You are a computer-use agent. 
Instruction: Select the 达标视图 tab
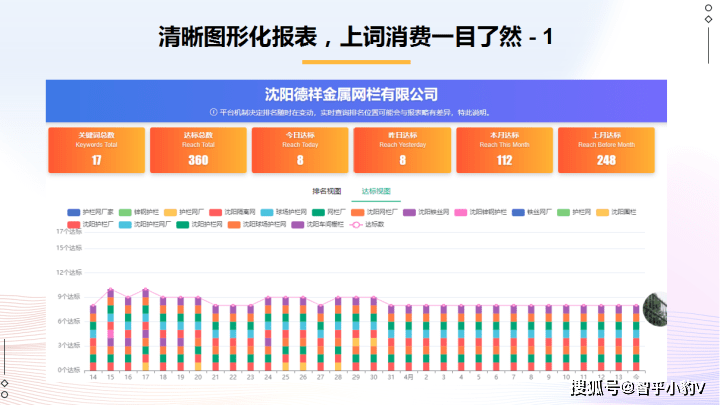pos(376,190)
